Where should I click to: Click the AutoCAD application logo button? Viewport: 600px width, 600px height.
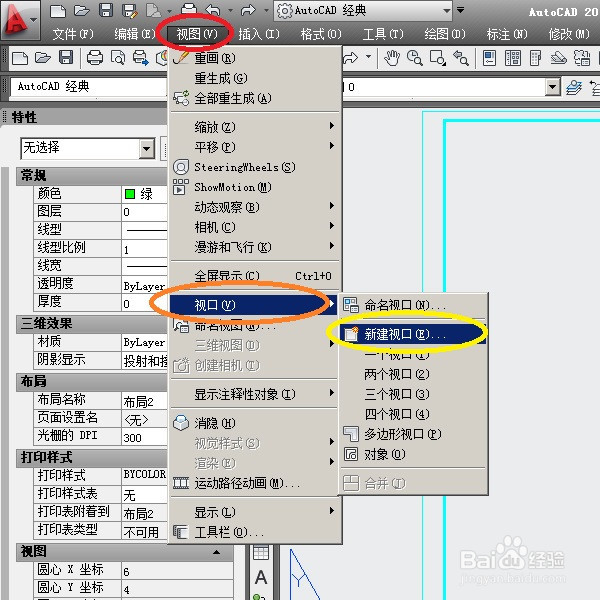pyautogui.click(x=19, y=19)
